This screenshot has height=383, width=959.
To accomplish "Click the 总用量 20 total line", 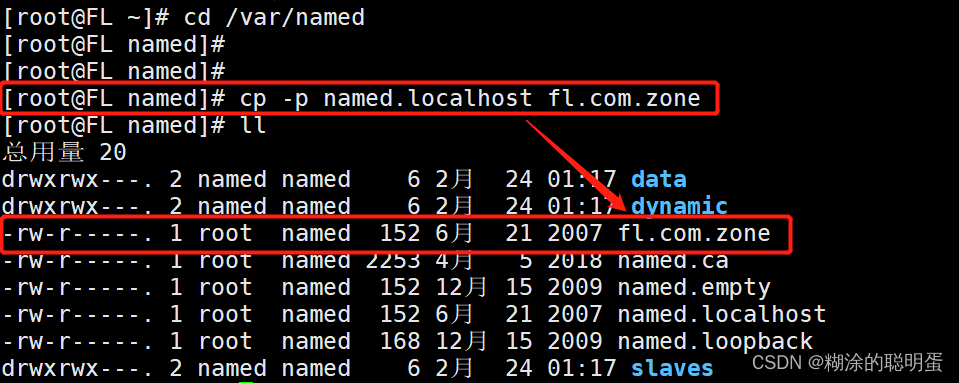I will (64, 152).
